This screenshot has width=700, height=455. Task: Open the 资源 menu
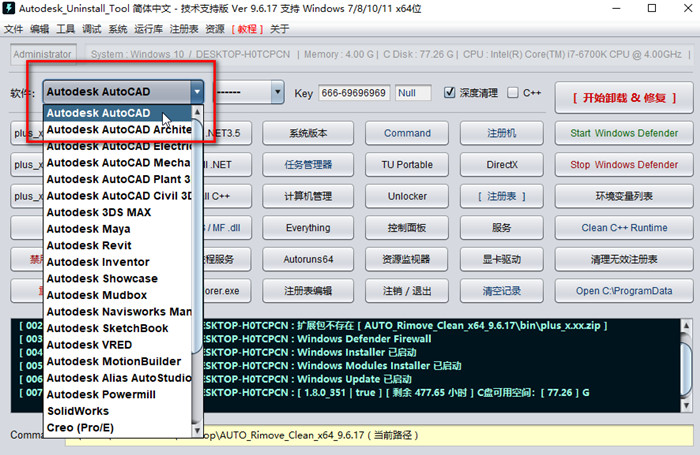[x=215, y=29]
